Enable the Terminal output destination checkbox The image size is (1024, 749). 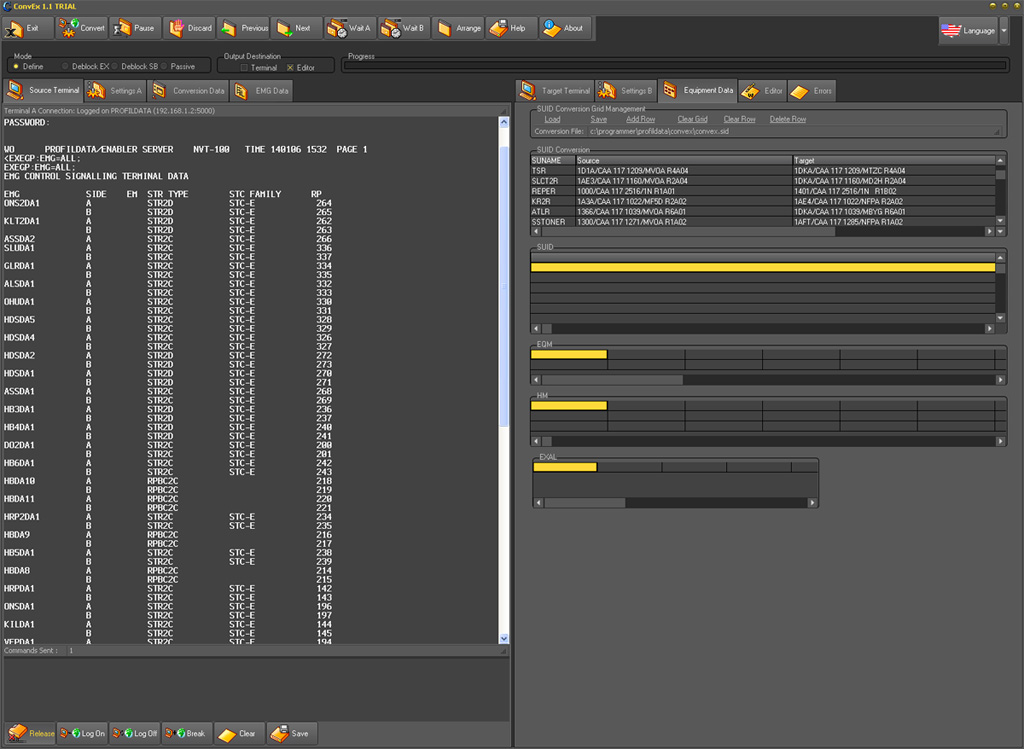point(244,67)
